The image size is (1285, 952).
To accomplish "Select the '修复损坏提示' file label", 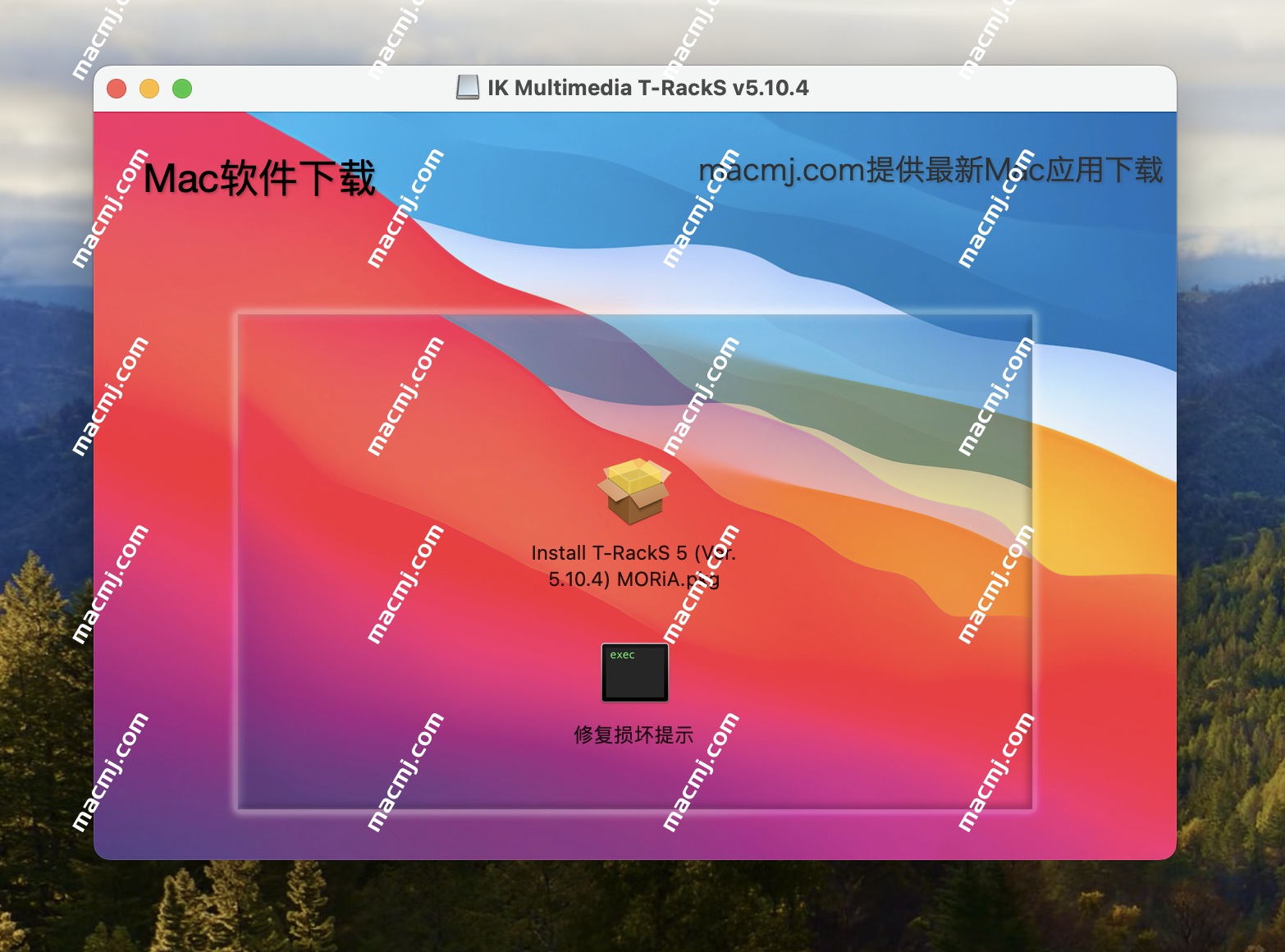I will point(633,734).
